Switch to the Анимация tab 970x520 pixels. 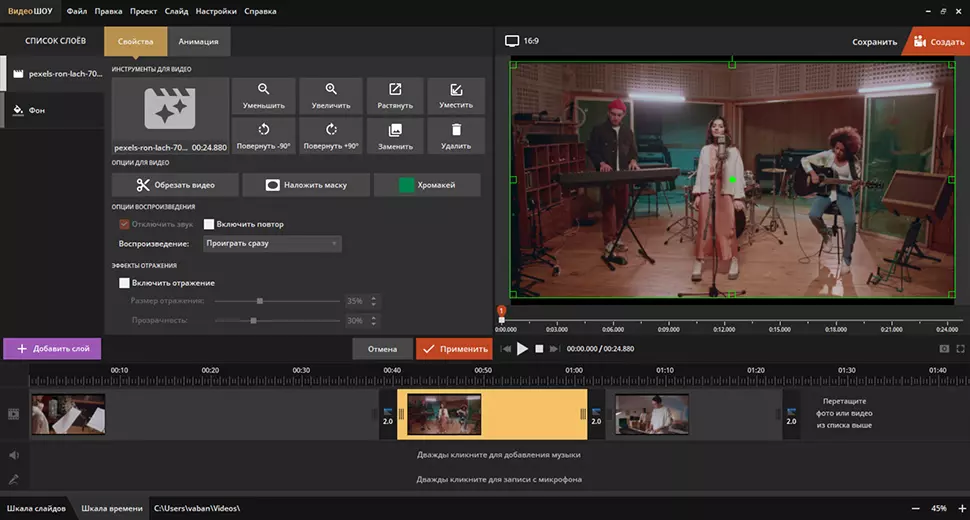pos(199,41)
